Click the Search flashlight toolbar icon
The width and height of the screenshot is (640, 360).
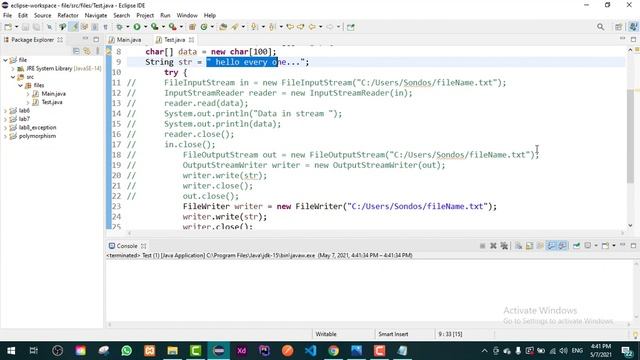(235, 27)
